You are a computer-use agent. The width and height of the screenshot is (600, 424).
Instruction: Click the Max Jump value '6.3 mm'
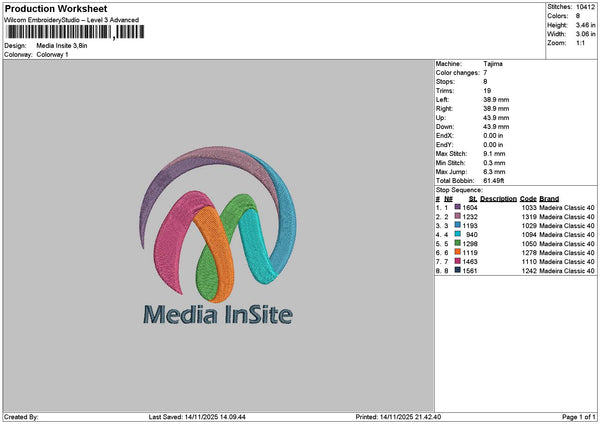point(494,172)
